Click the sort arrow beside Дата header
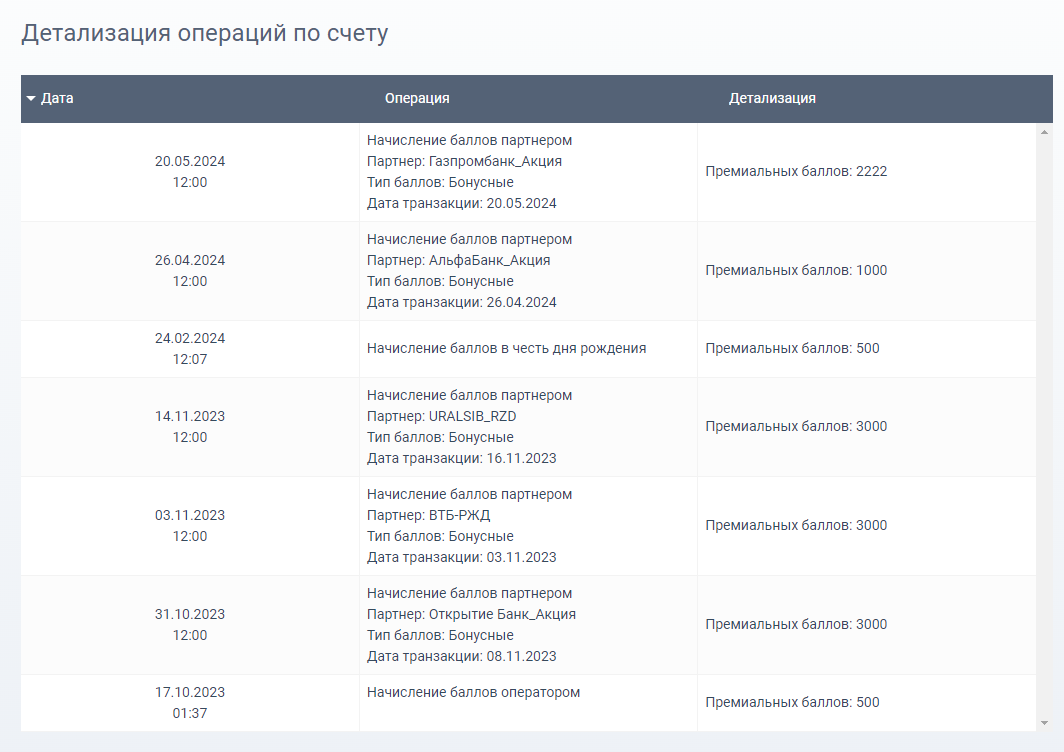This screenshot has width=1064, height=752. tap(31, 99)
